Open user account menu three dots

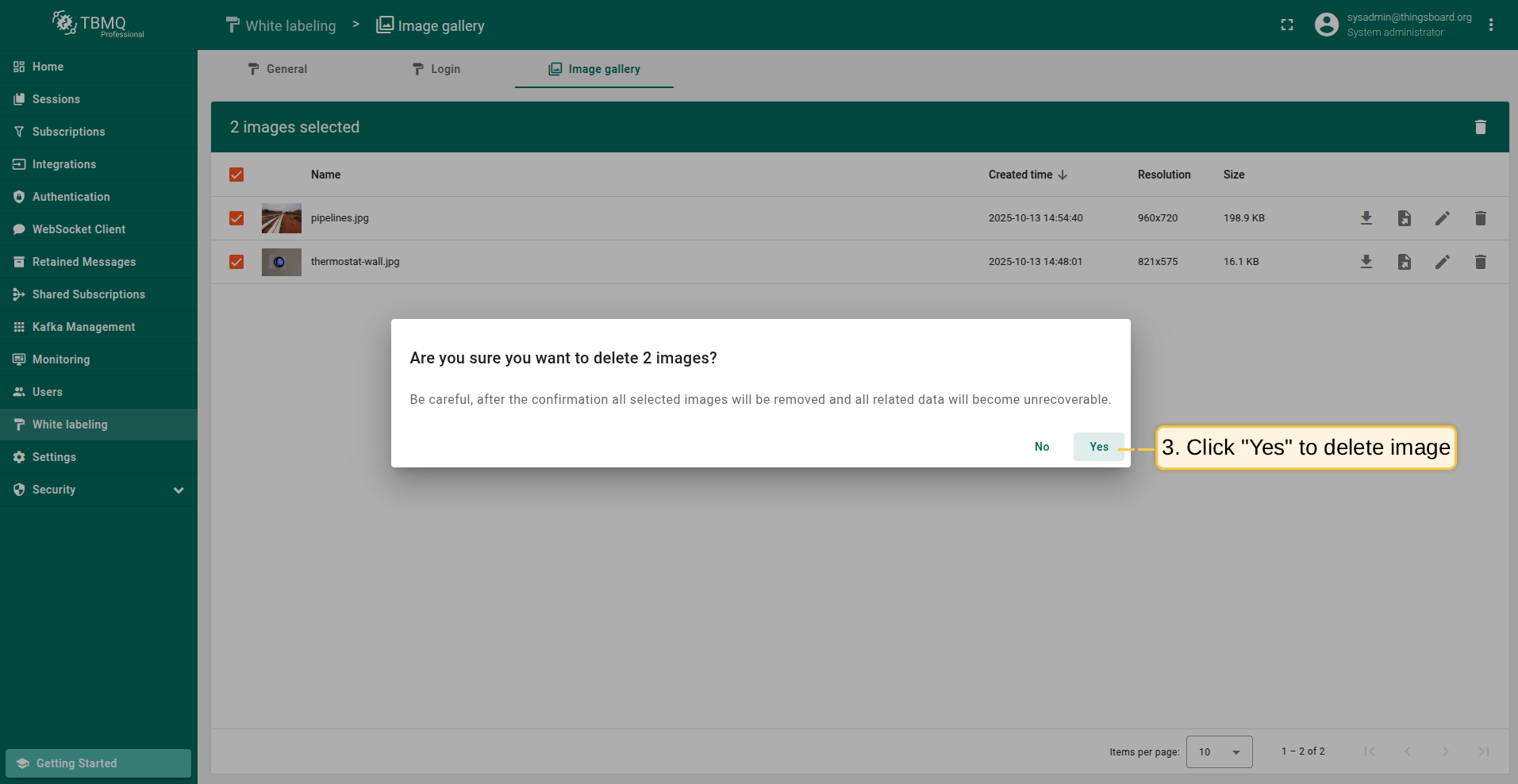pyautogui.click(x=1491, y=25)
